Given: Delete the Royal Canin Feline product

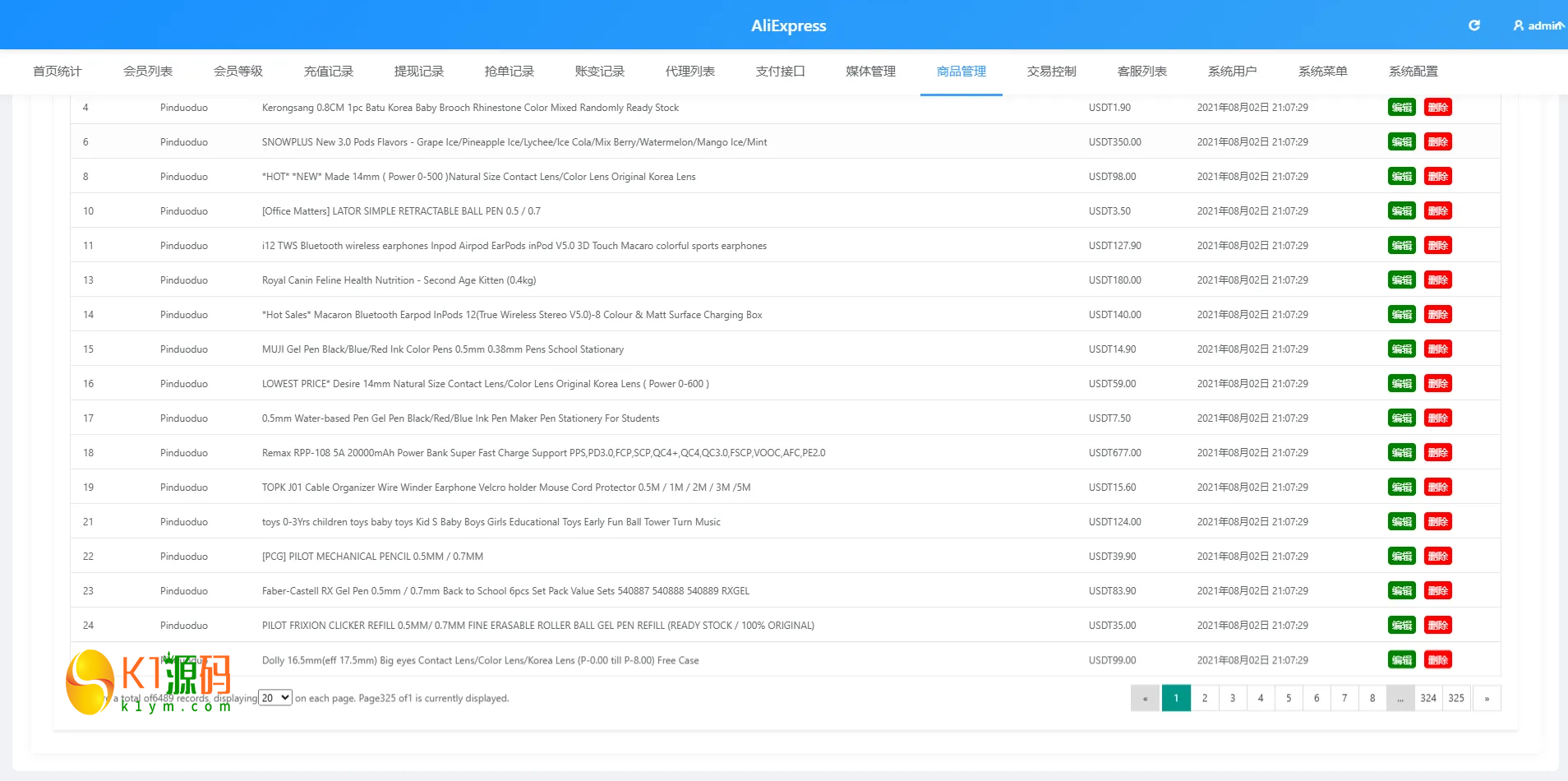Looking at the screenshot, I should [1438, 280].
